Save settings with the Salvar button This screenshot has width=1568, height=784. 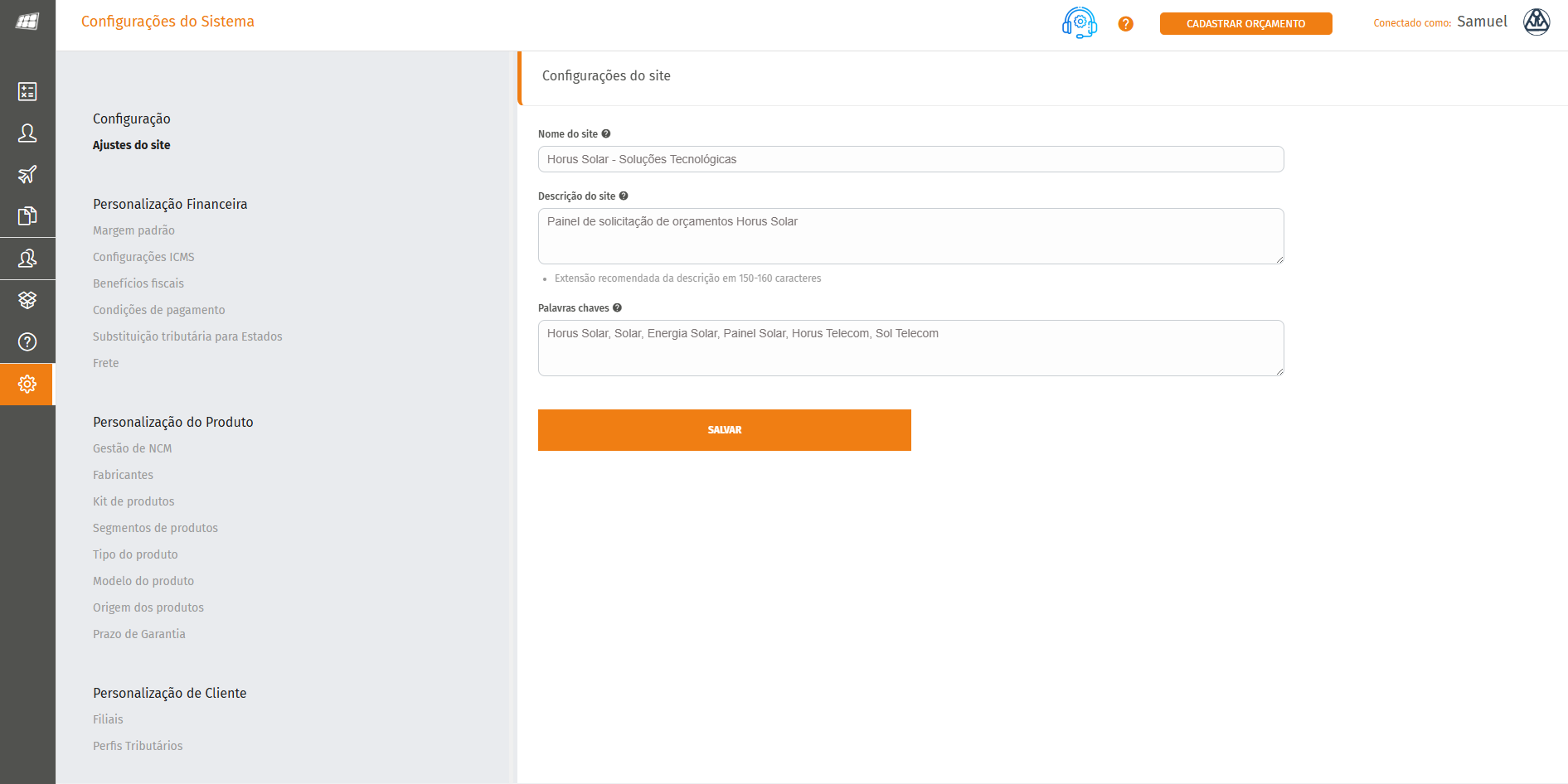[x=724, y=430]
